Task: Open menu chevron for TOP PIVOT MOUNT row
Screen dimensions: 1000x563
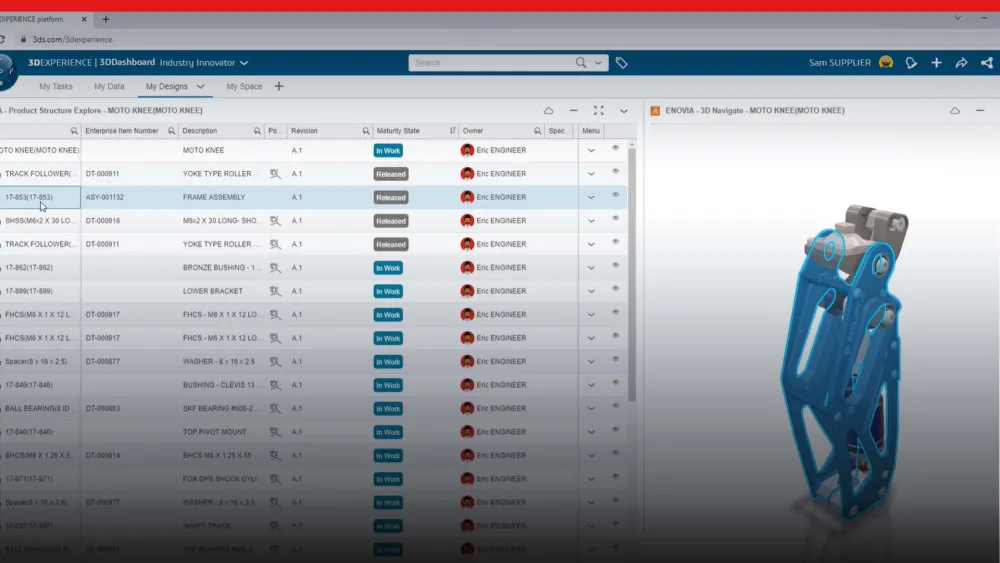Action: (591, 432)
